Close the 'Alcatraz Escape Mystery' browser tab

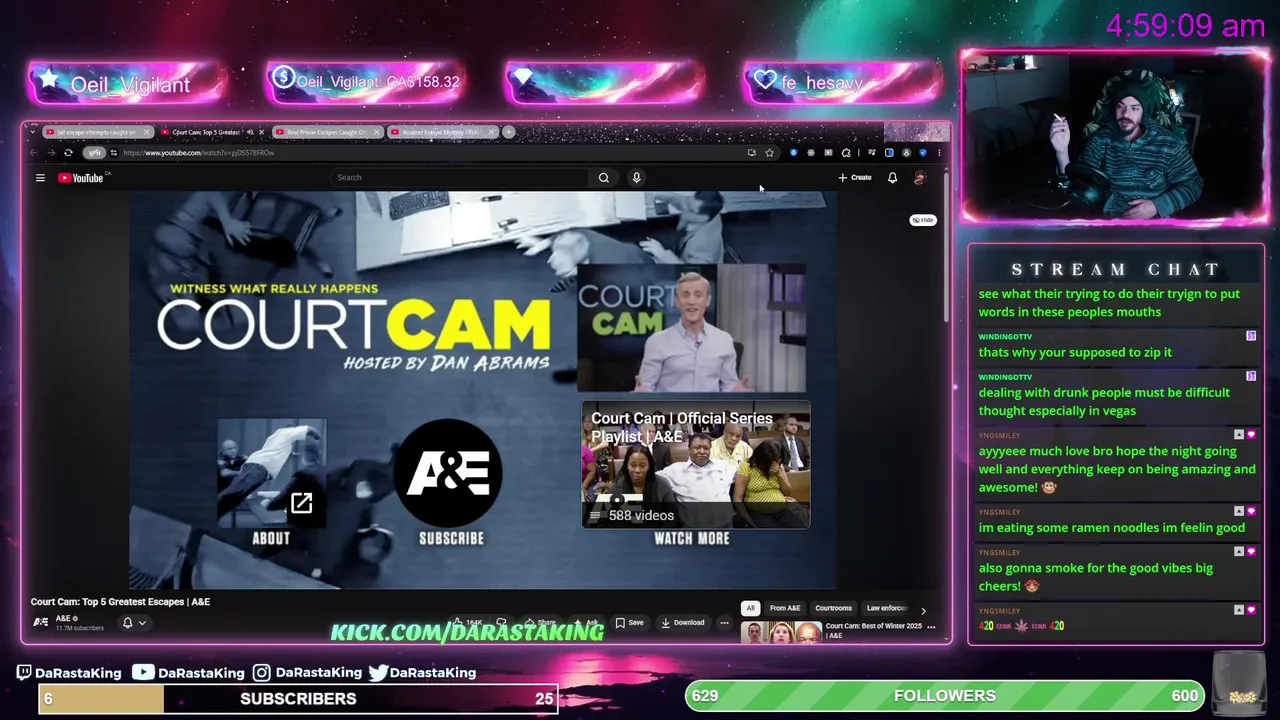pos(492,132)
